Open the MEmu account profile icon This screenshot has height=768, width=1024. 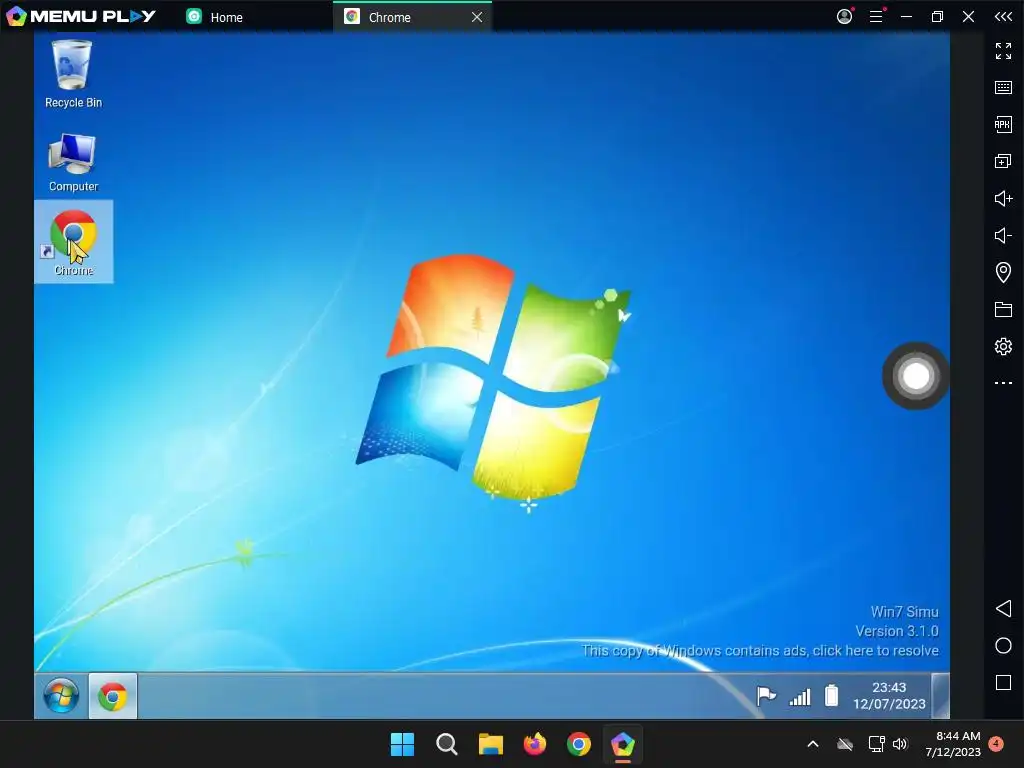click(x=844, y=16)
